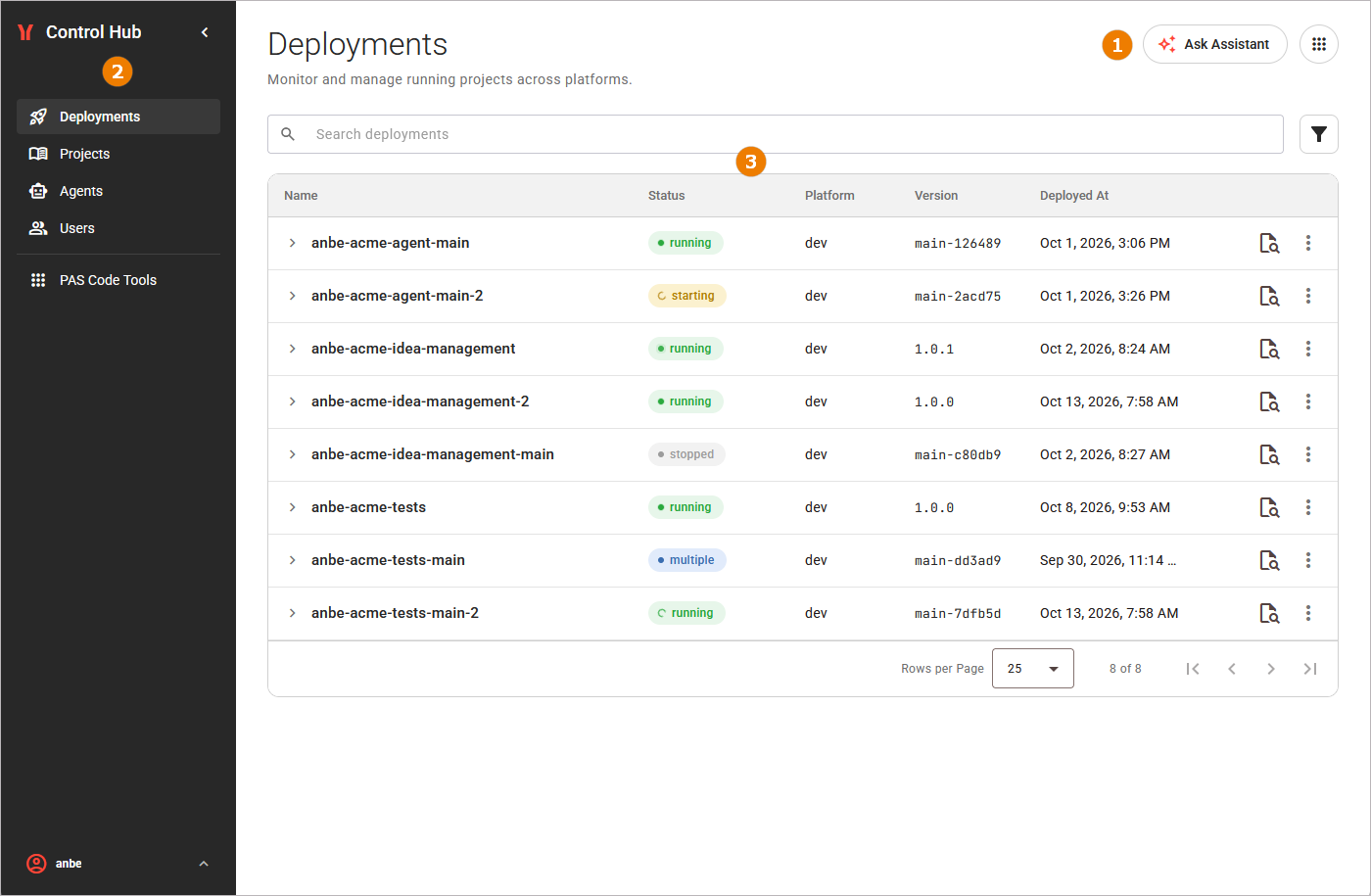Open PAS Code Tools
1371x896 pixels.
click(118, 280)
